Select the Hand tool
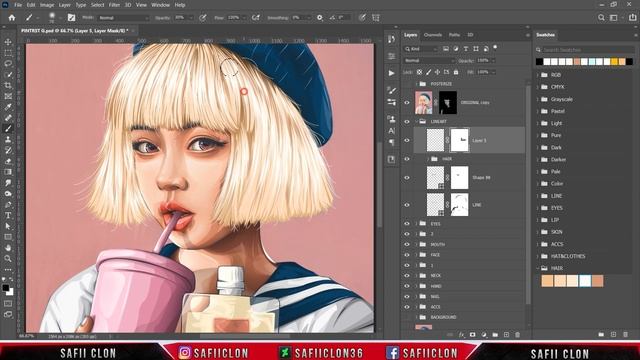The image size is (640, 360). coord(8,248)
